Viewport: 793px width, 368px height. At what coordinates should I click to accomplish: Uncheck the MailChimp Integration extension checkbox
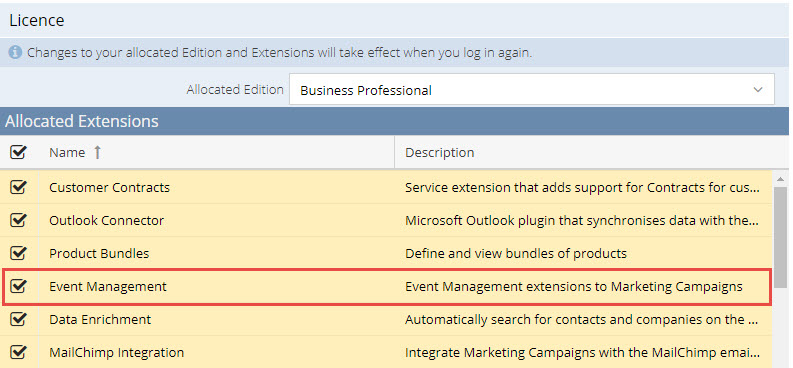coord(18,352)
